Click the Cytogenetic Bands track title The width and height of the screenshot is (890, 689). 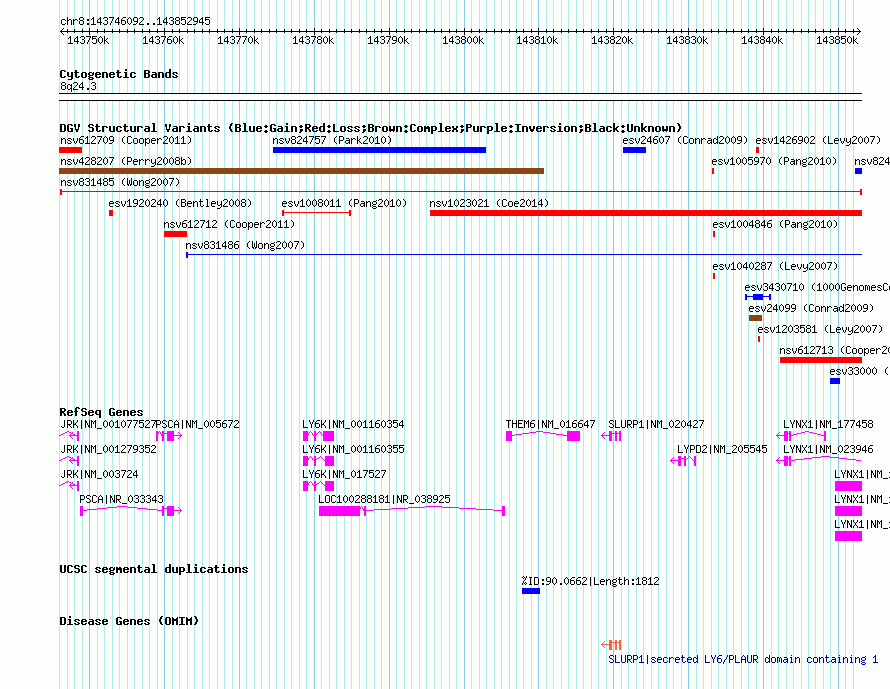tap(119, 74)
